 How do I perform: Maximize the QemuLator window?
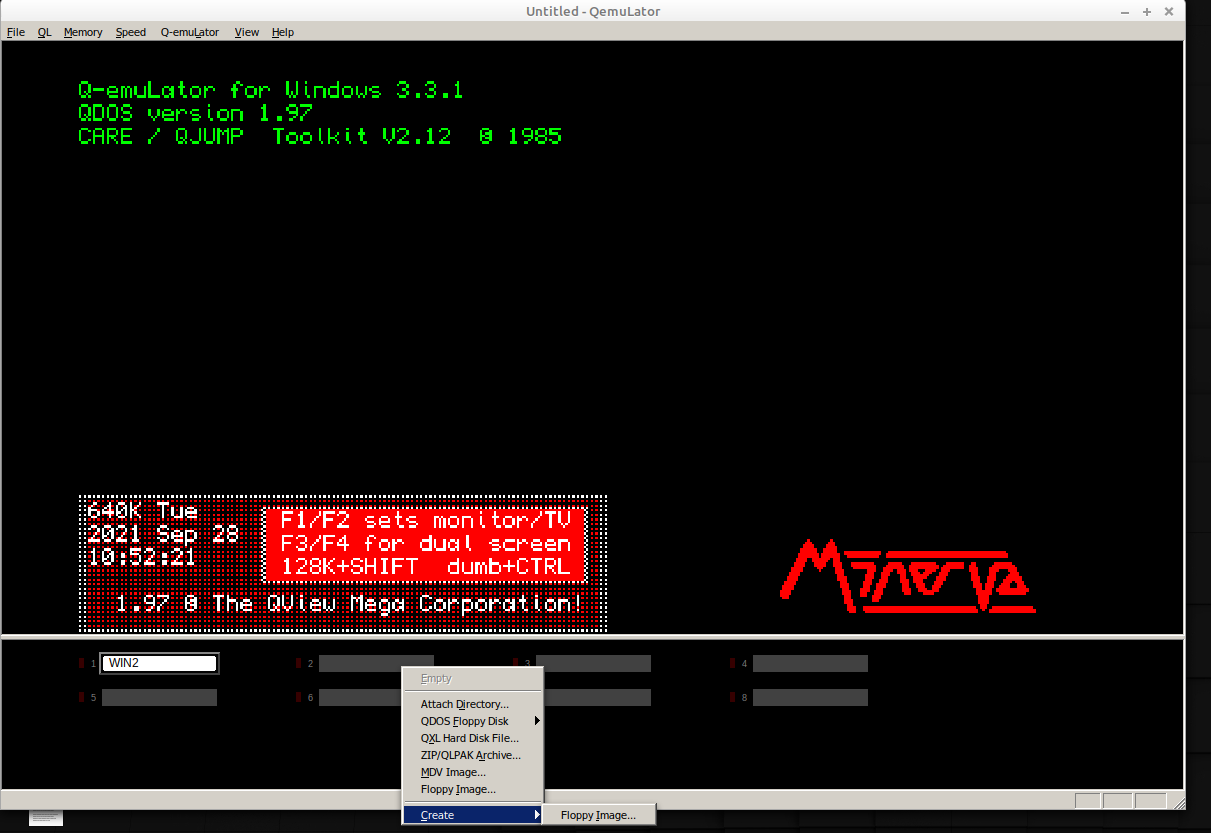point(1147,11)
